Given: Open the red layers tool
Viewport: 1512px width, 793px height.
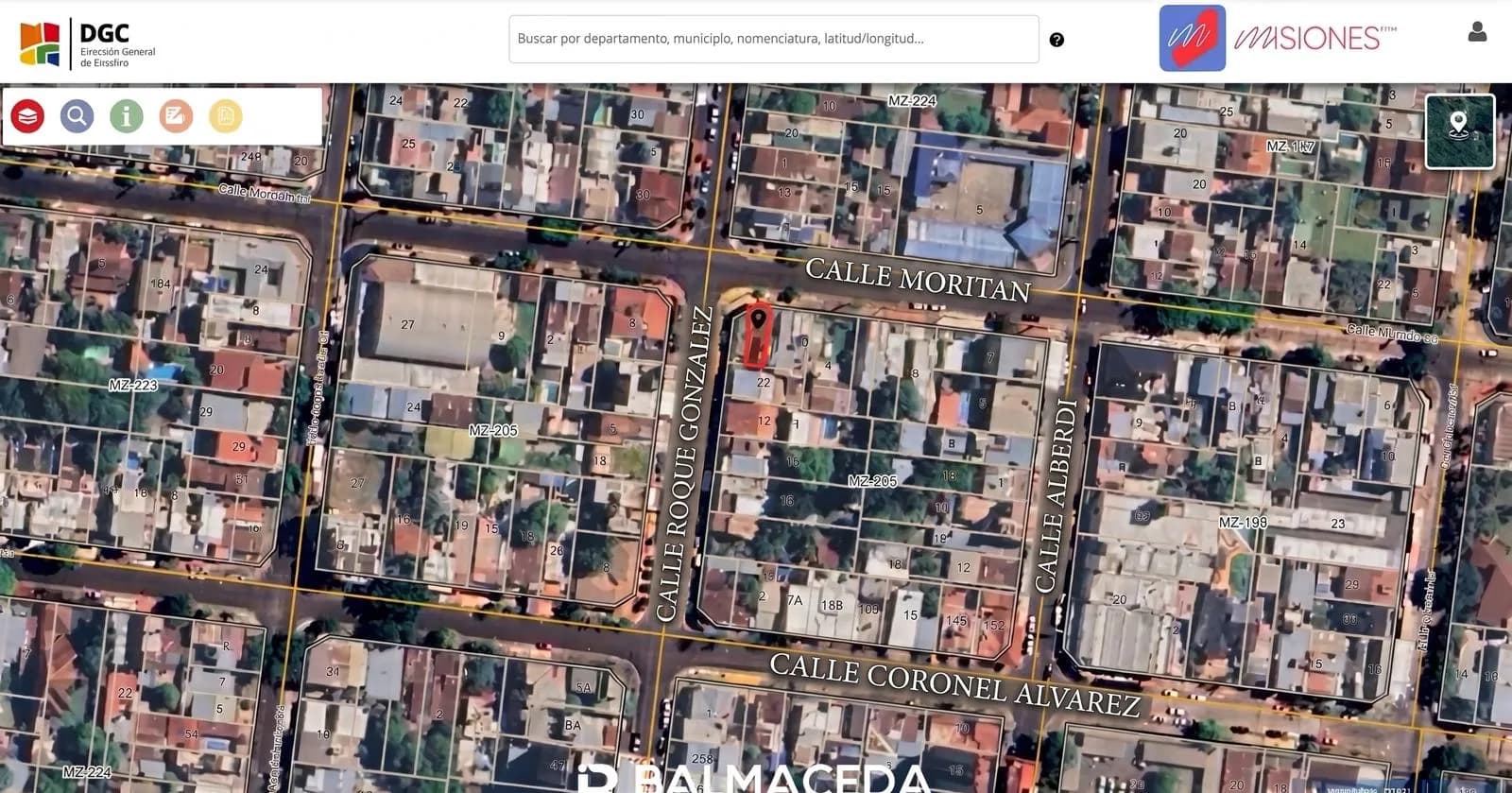Looking at the screenshot, I should pos(28,116).
